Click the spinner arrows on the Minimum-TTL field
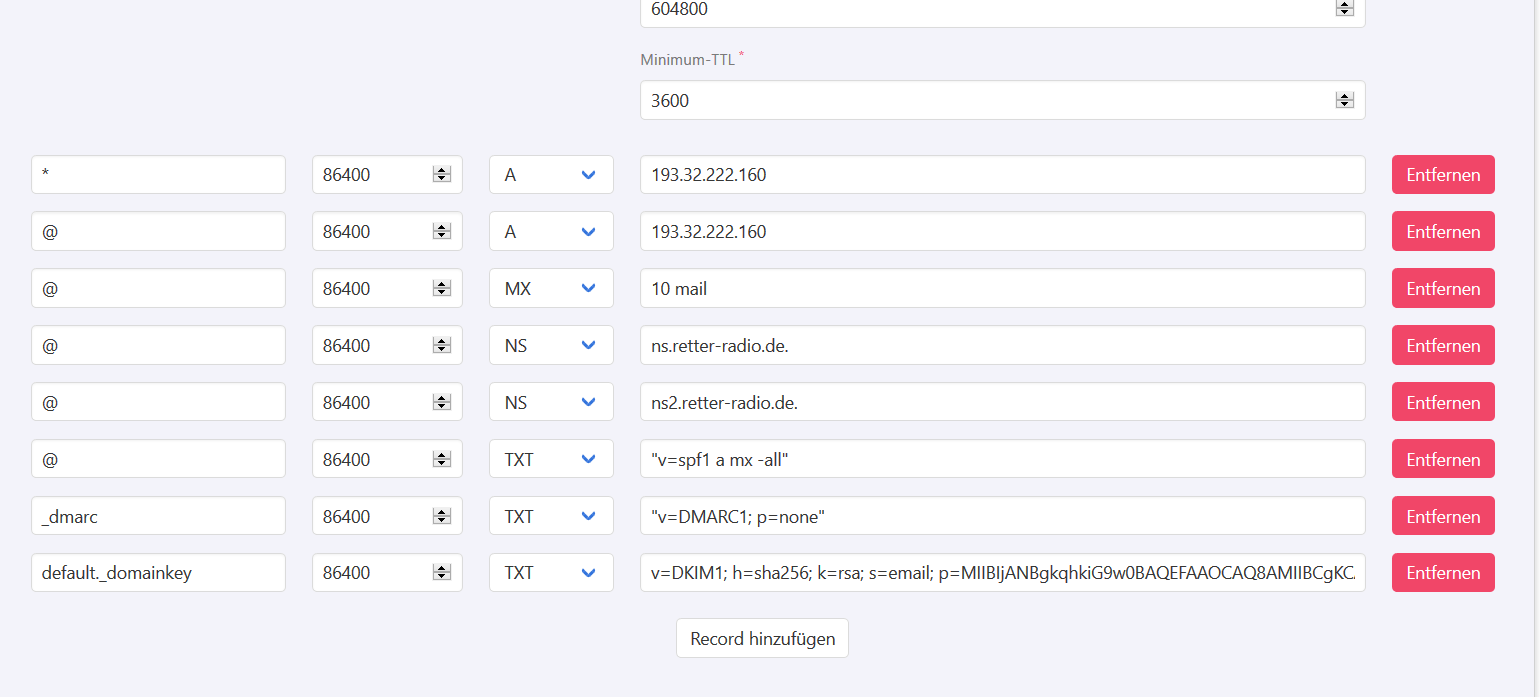Viewport: 1540px width, 697px height. click(x=1344, y=100)
